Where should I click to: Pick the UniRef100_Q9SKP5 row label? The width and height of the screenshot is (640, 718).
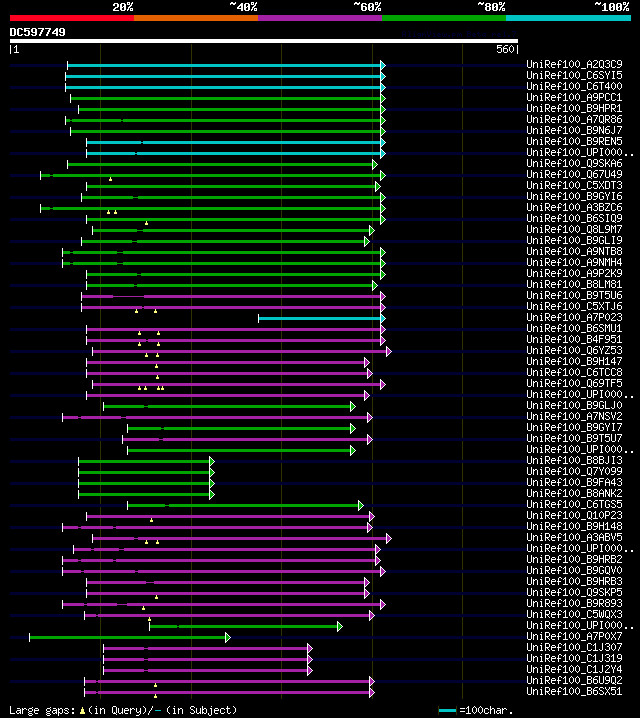point(574,592)
